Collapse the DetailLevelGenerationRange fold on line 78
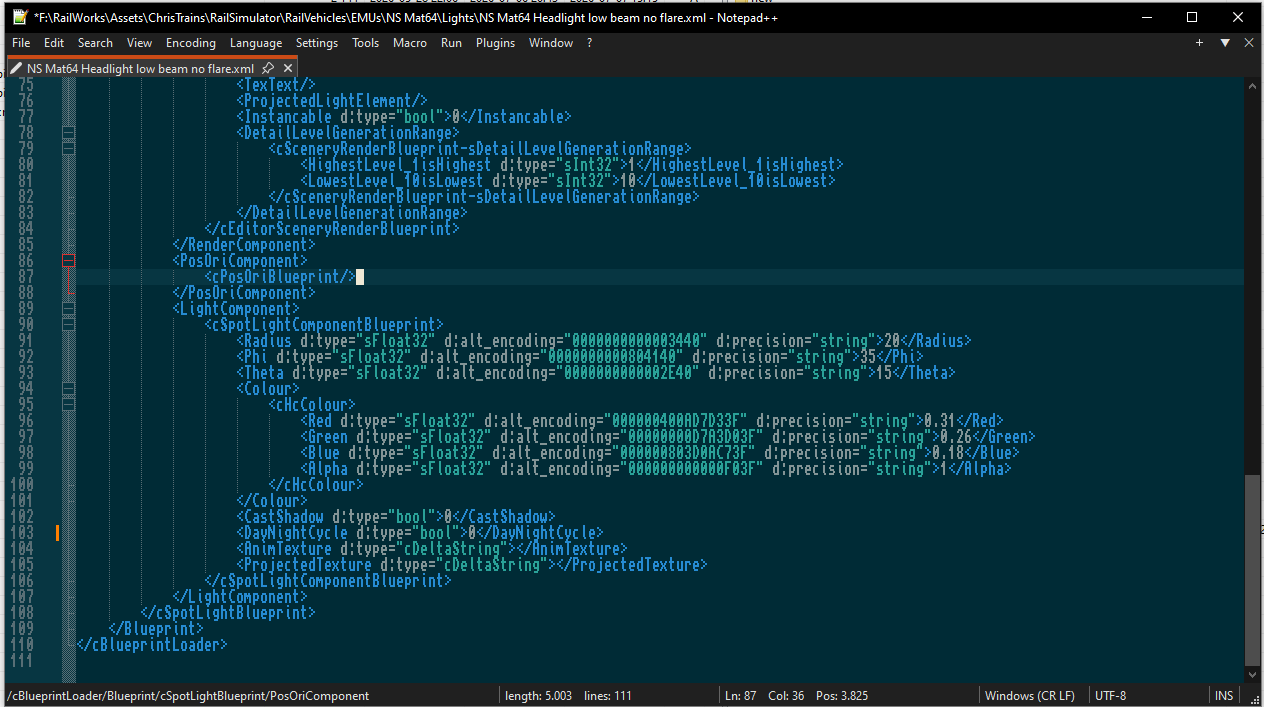This screenshot has width=1264, height=707. click(x=68, y=132)
